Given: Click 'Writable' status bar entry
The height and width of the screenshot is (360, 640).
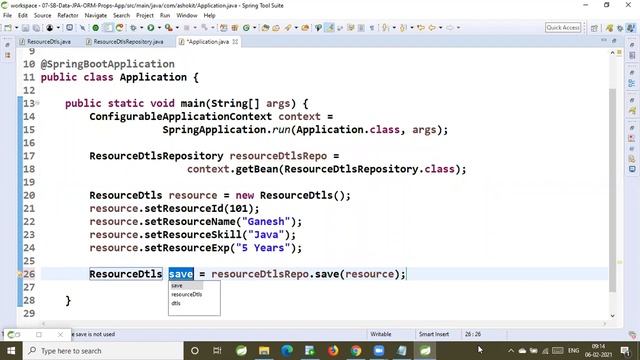Looking at the screenshot, I should point(380,334).
